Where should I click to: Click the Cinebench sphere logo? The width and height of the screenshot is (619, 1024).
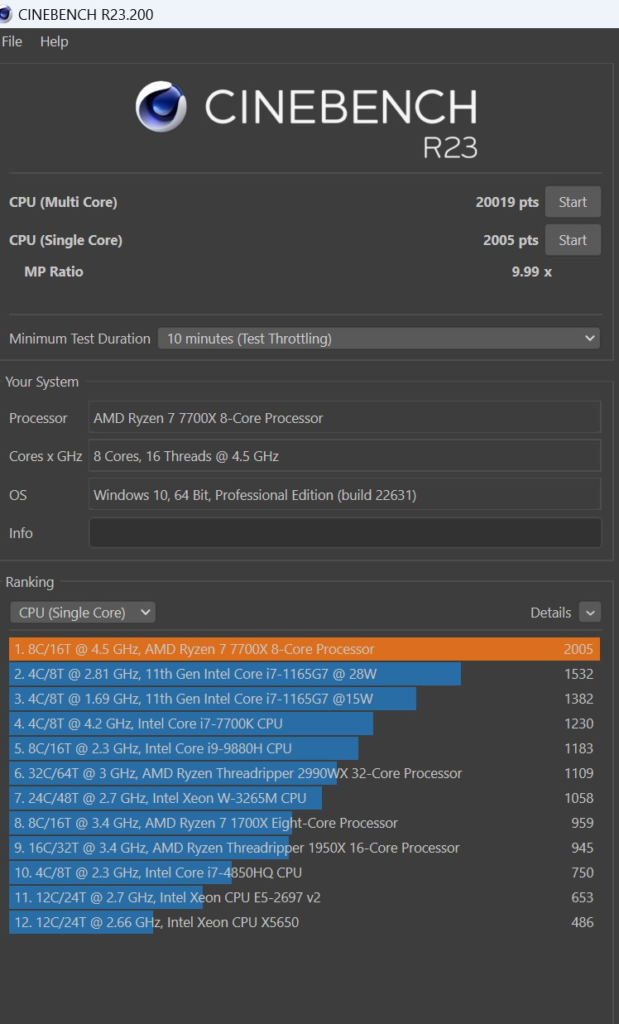(161, 106)
